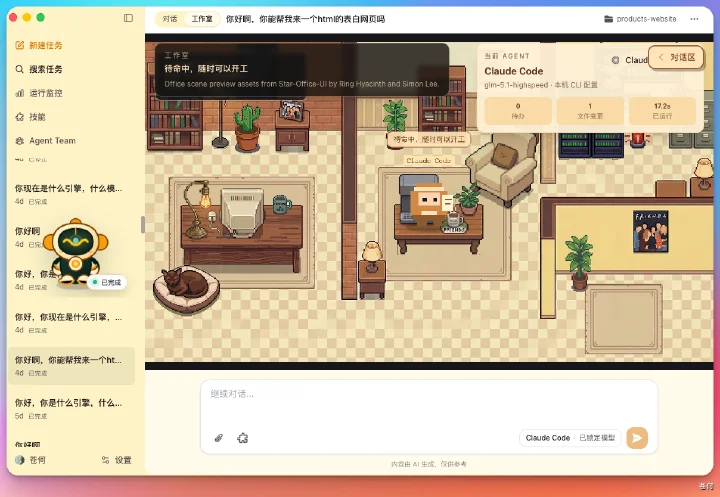This screenshot has width=720, height=497.
Task: Click the sleeping cat in the office scene
Action: click(x=186, y=284)
